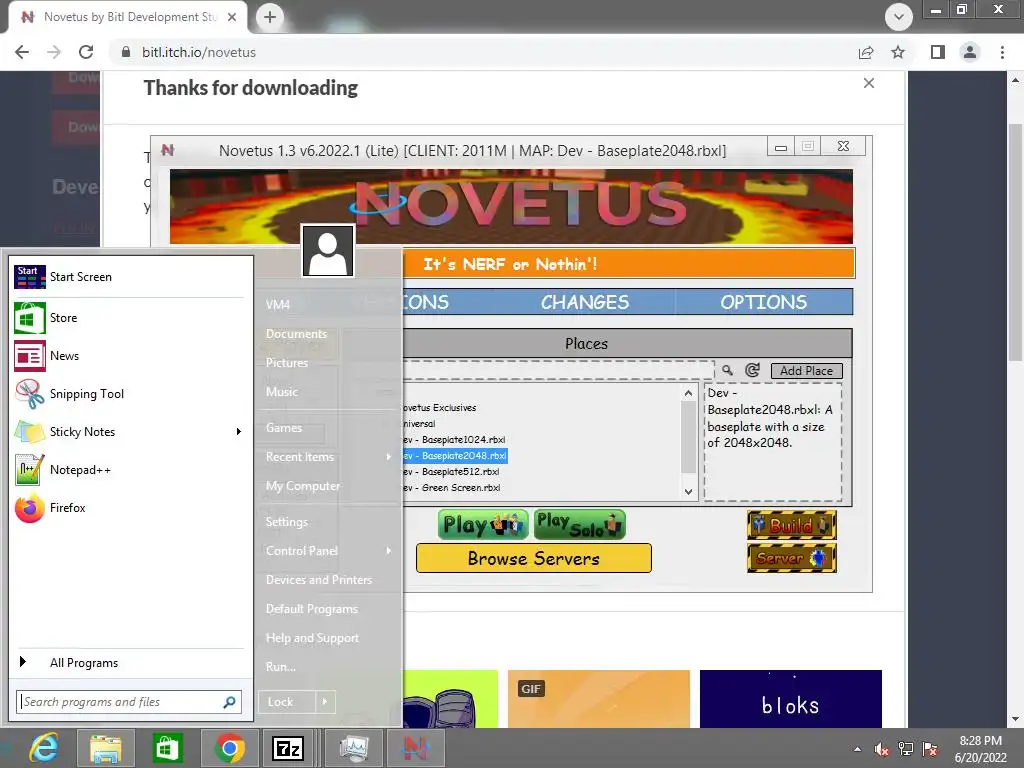This screenshot has width=1024, height=768.
Task: Open a new Chrome tab
Action: (x=270, y=16)
